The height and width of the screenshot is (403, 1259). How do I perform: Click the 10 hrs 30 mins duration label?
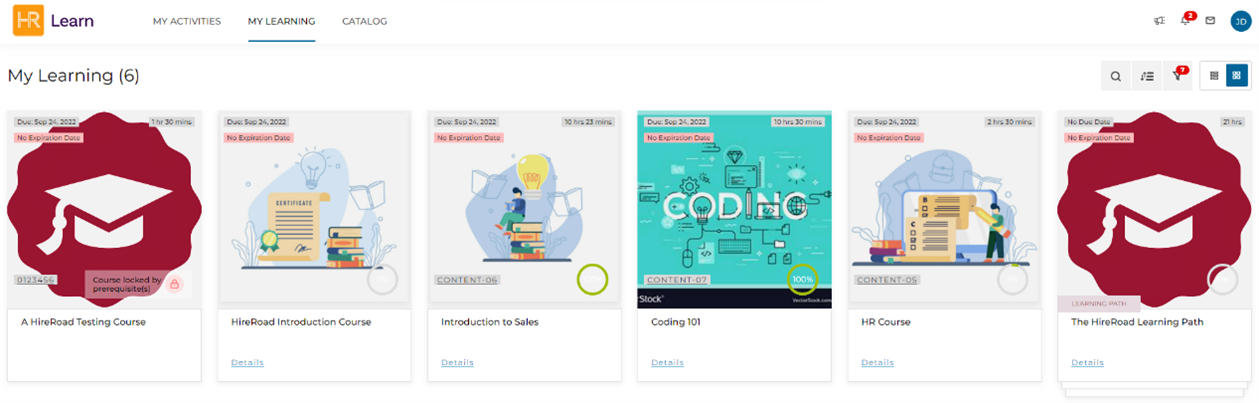(799, 121)
